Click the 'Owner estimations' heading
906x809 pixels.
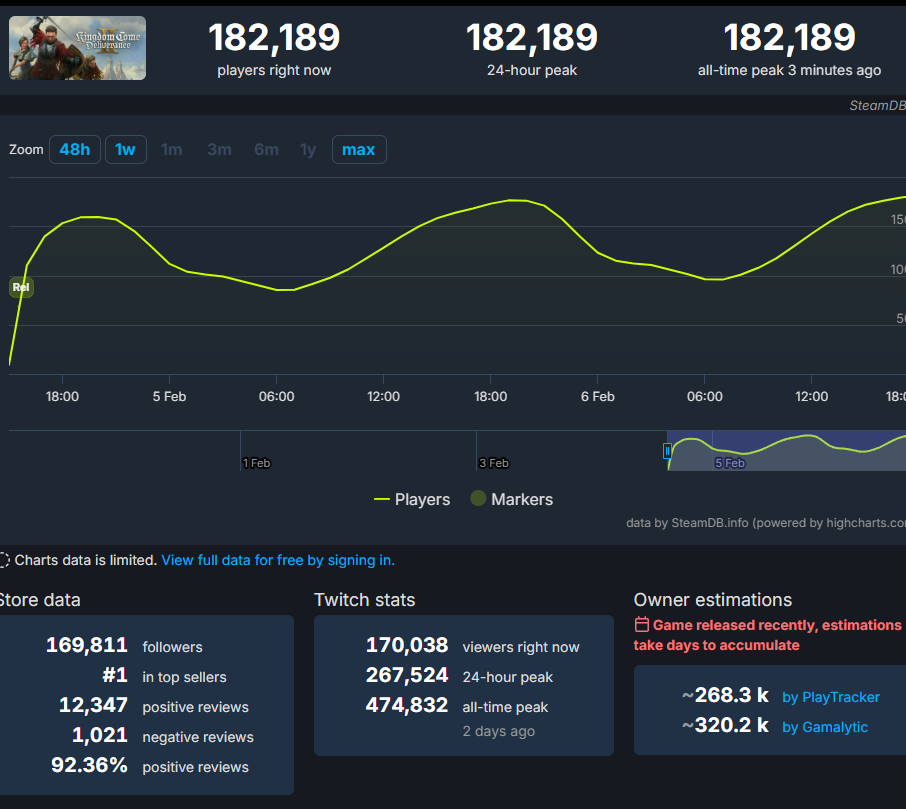[x=712, y=600]
